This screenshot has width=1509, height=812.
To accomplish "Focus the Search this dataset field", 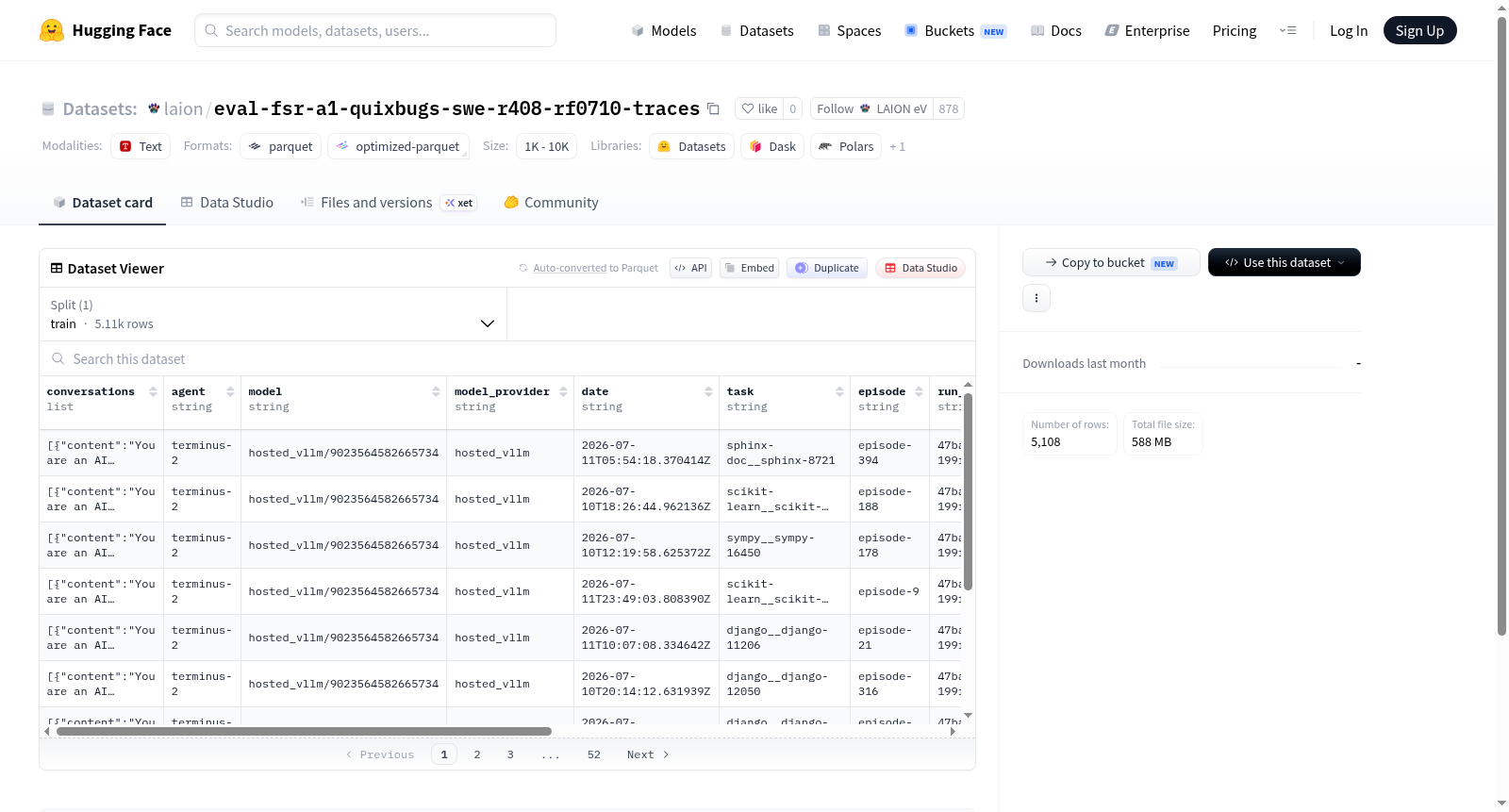I will click(507, 359).
